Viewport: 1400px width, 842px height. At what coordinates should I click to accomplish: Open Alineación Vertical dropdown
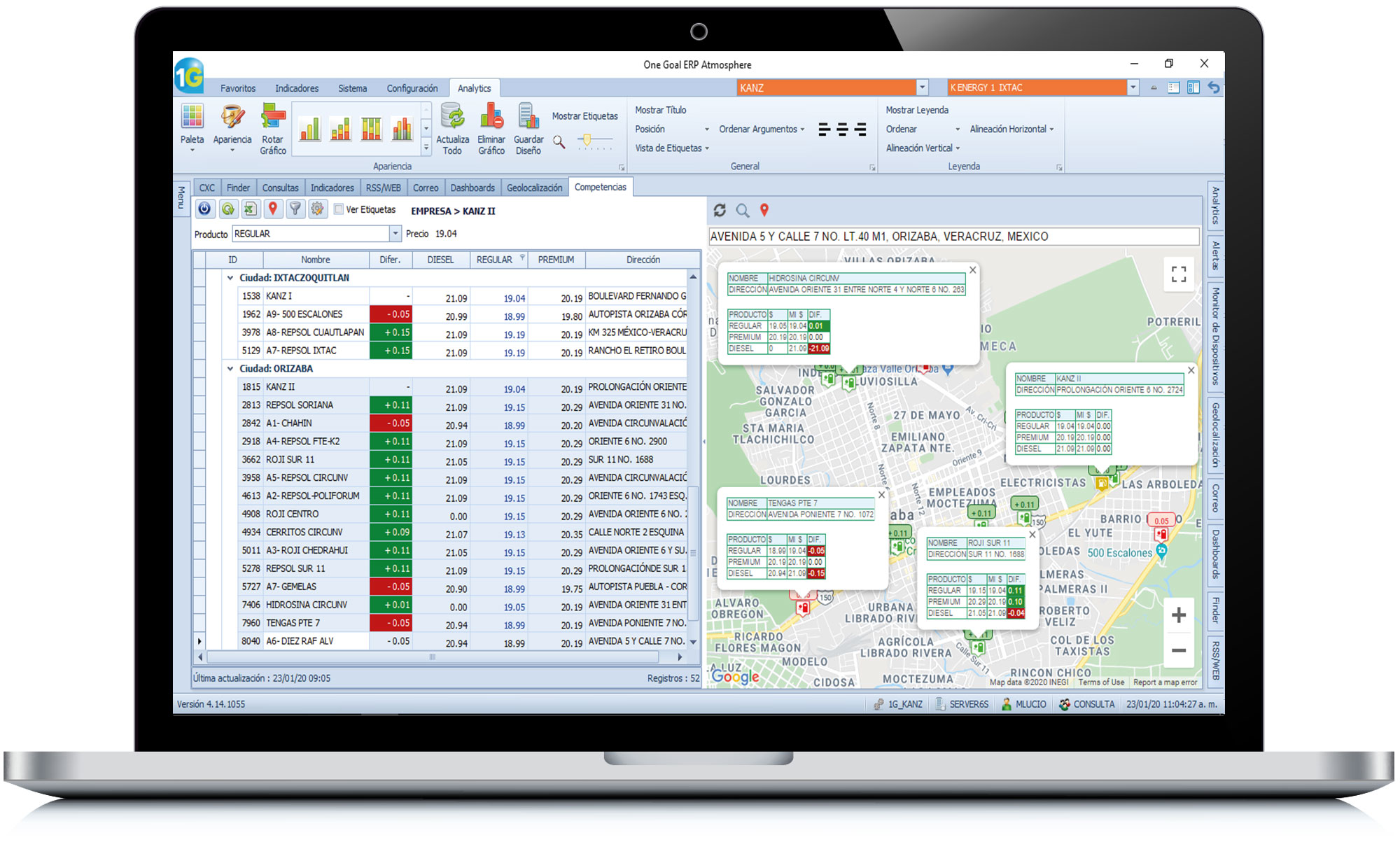click(x=923, y=148)
